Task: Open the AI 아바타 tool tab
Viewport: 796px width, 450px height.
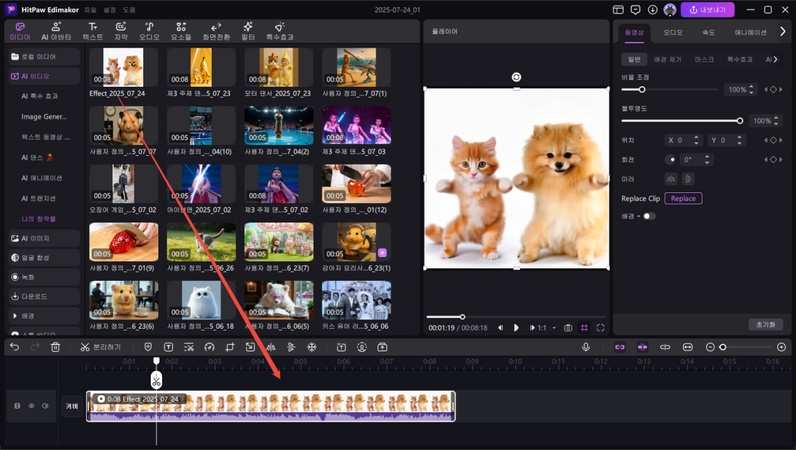Action: (x=56, y=31)
